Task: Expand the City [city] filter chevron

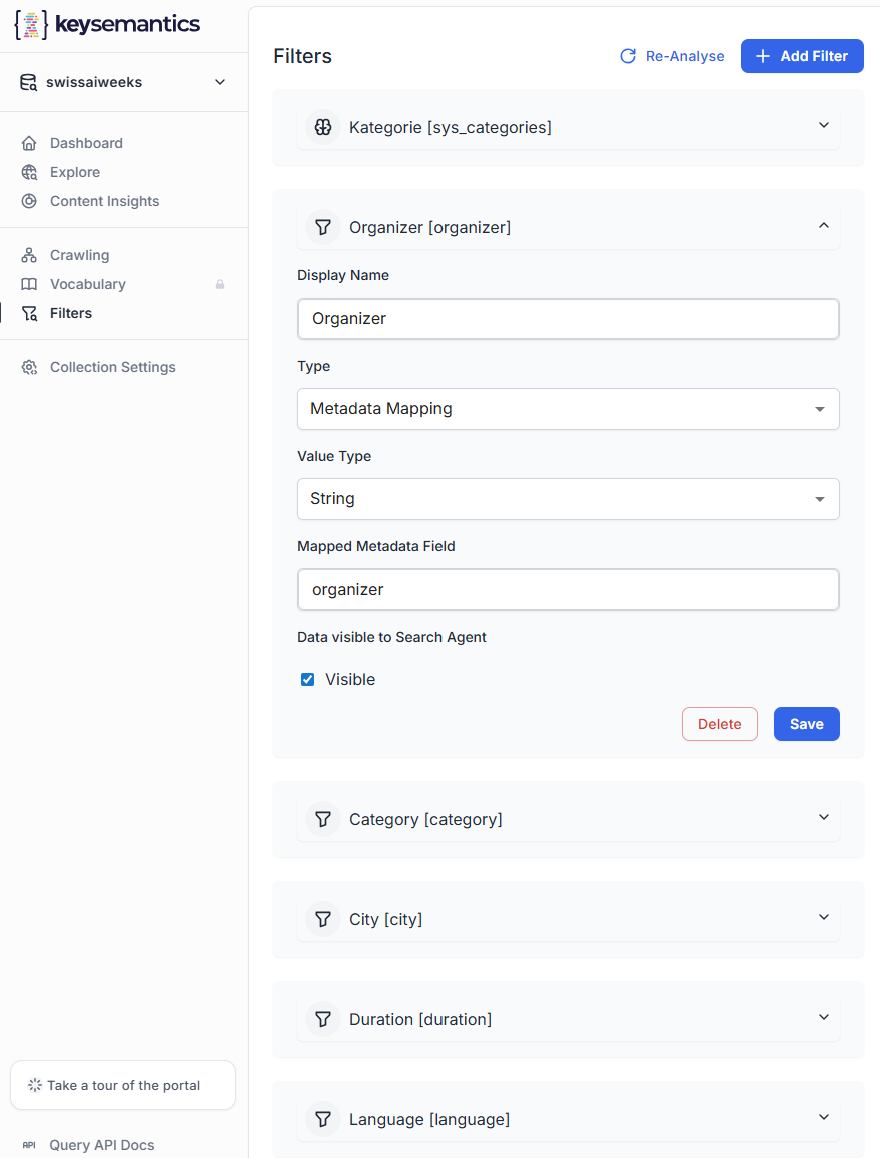Action: [x=824, y=917]
